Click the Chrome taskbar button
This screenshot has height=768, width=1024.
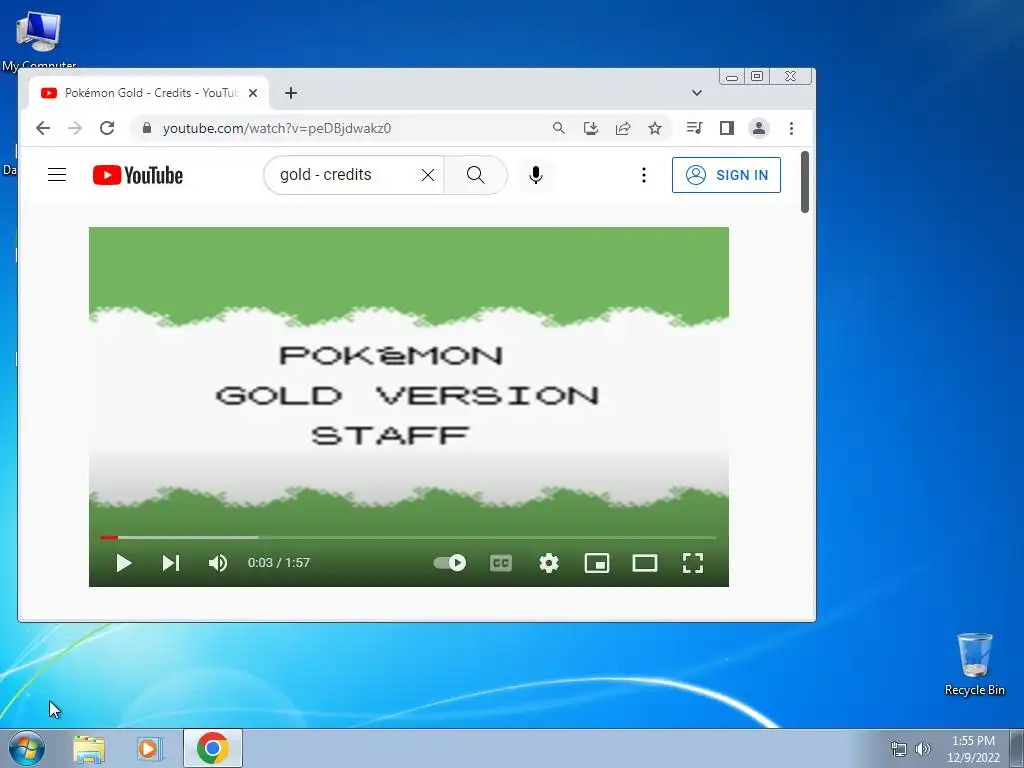(x=213, y=748)
